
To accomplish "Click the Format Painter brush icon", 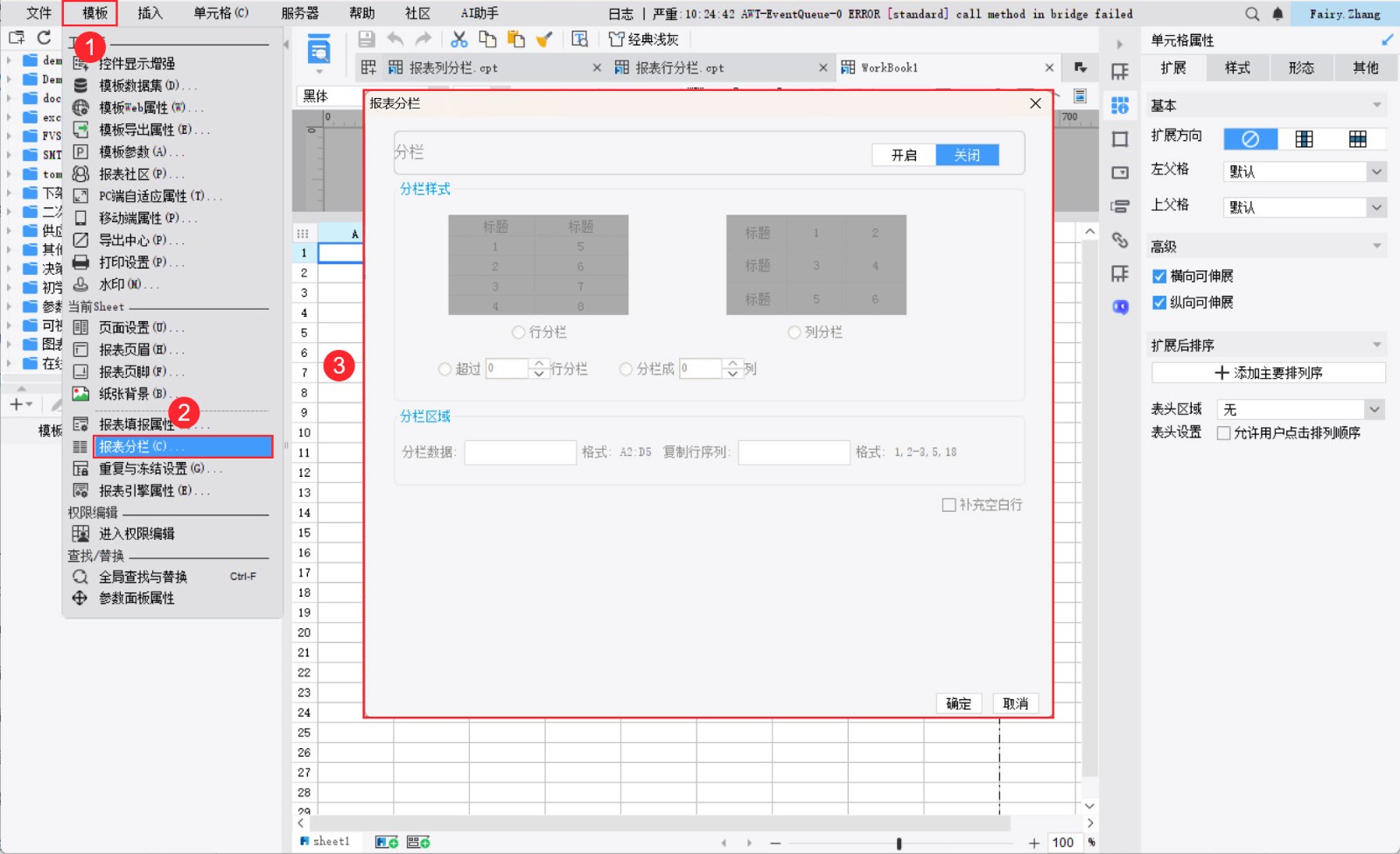I will (x=544, y=39).
